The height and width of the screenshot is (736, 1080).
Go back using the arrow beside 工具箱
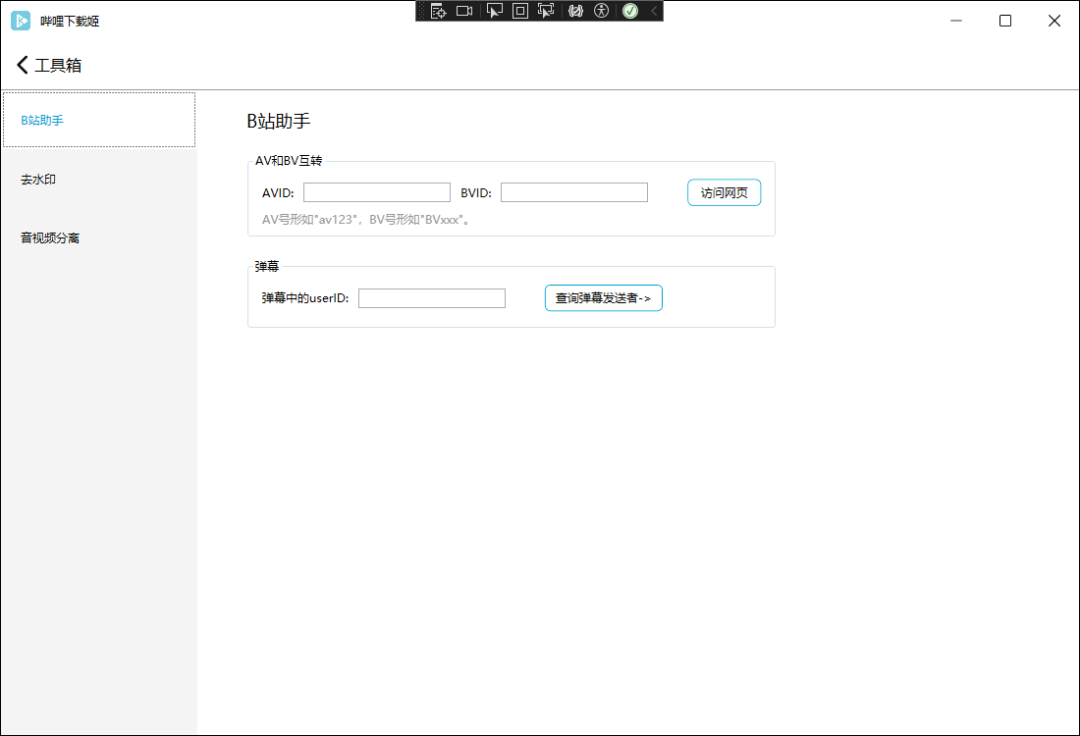tap(22, 65)
